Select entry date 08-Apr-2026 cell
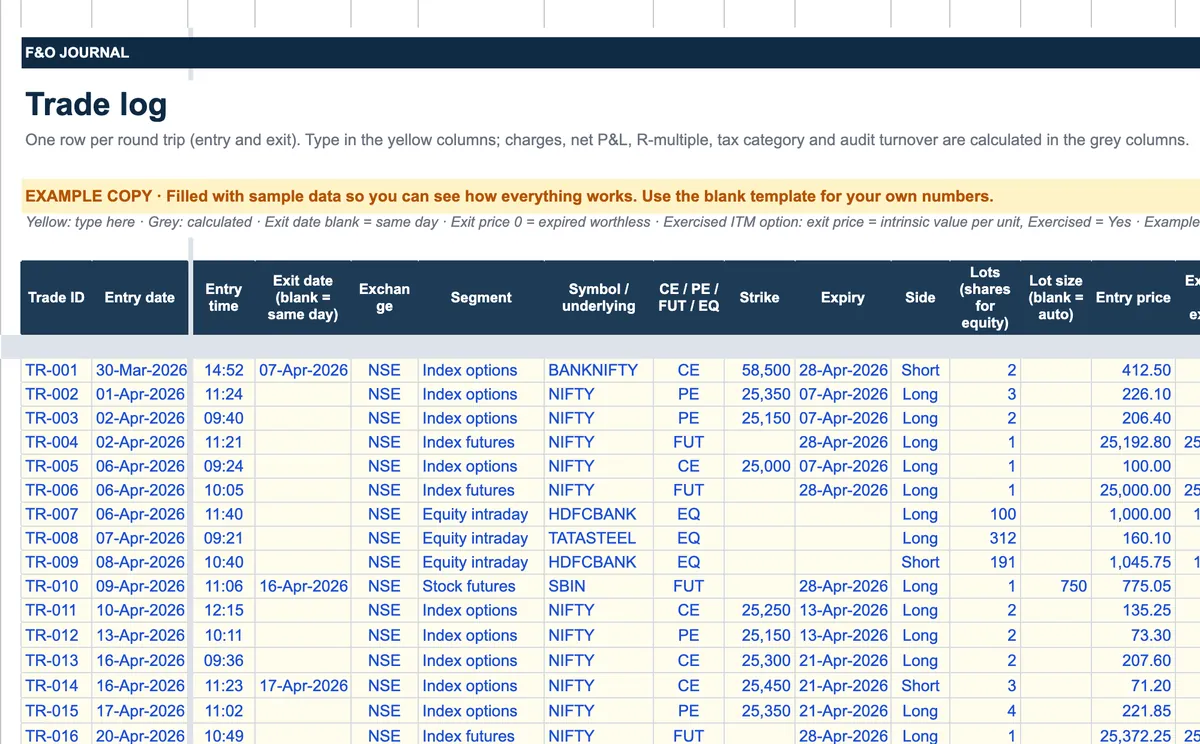Image resolution: width=1200 pixels, height=744 pixels. coord(140,562)
